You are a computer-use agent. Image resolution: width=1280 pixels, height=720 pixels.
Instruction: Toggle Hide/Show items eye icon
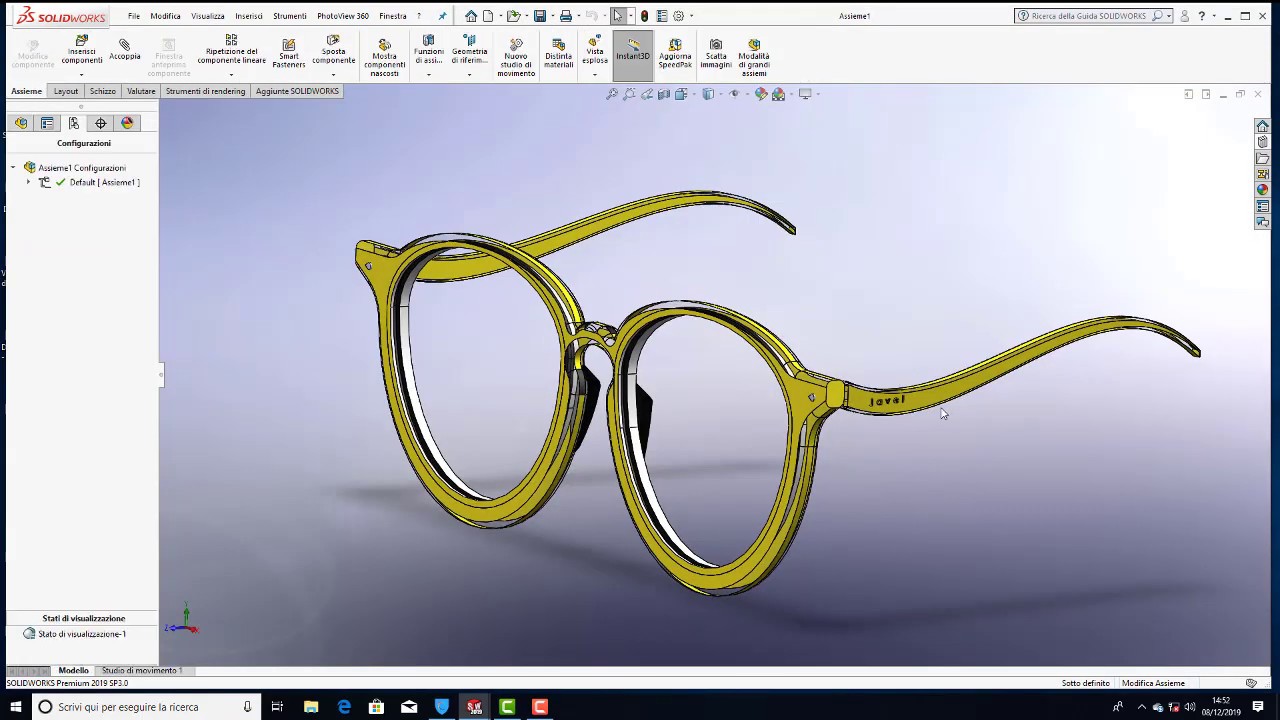(x=734, y=94)
